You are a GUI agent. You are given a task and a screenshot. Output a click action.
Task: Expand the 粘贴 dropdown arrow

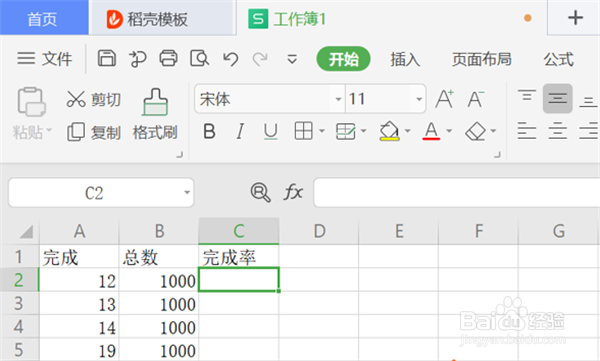[49, 131]
